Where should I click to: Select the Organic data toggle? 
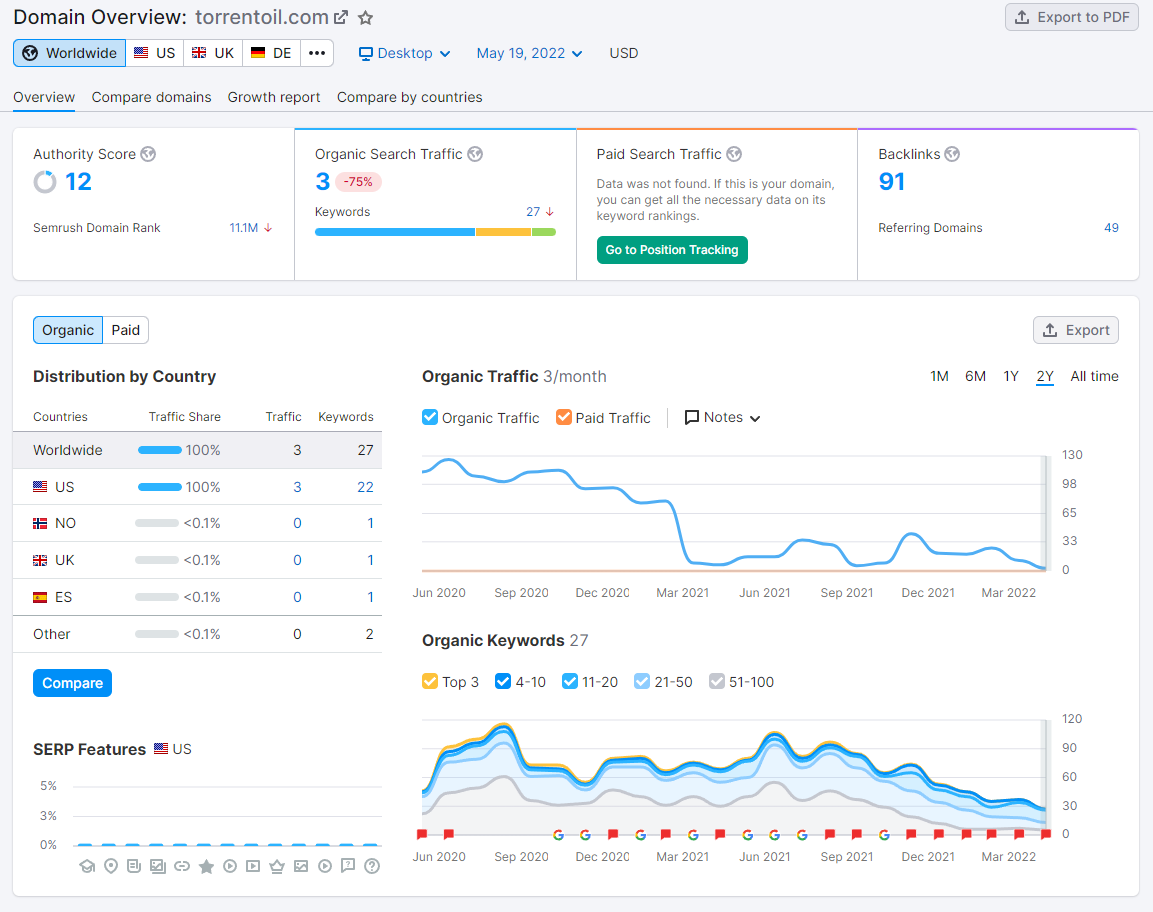(x=68, y=330)
